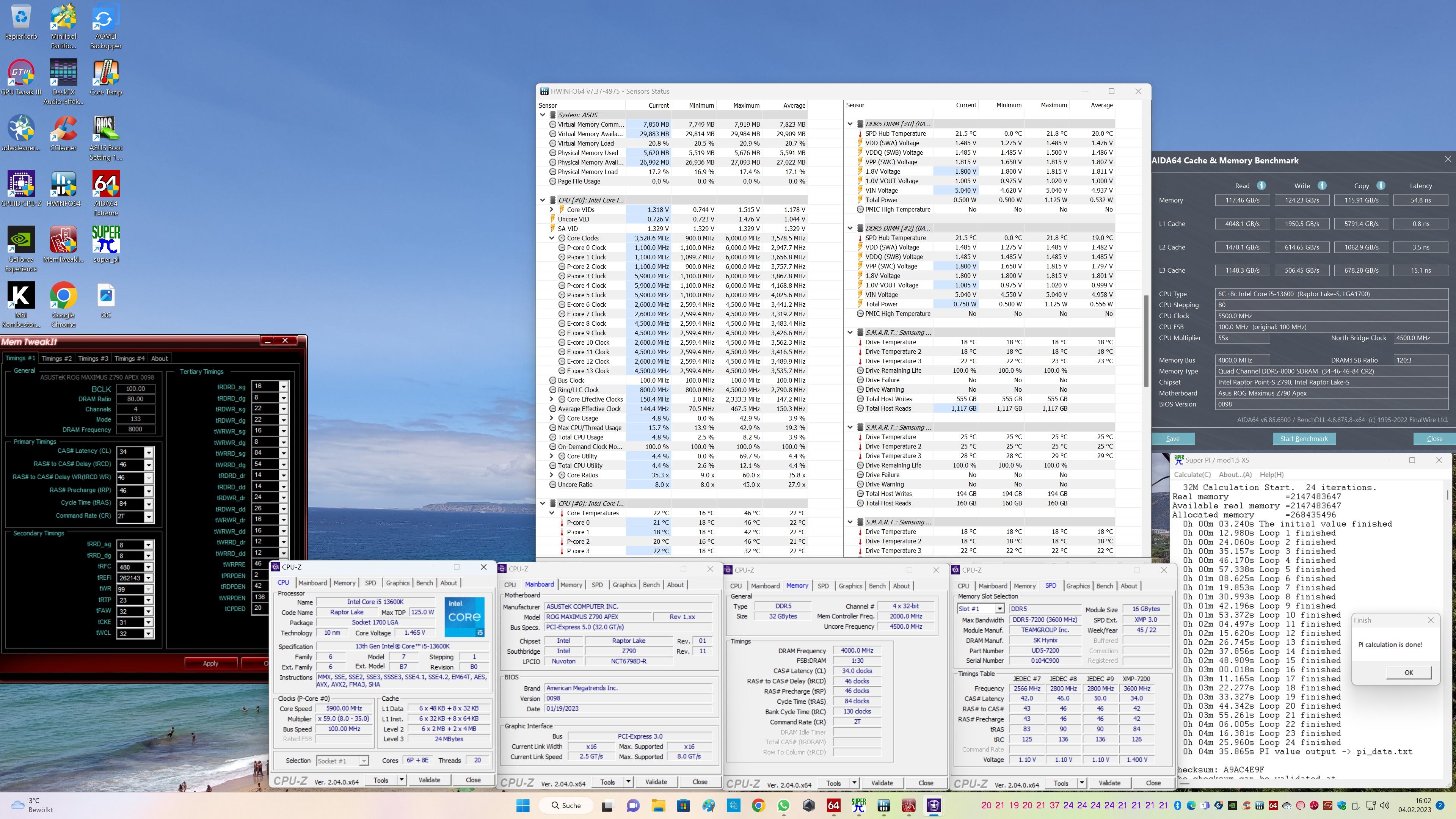1456x819 pixels.
Task: Click the Read info icon in AIDA64
Action: (1261, 185)
